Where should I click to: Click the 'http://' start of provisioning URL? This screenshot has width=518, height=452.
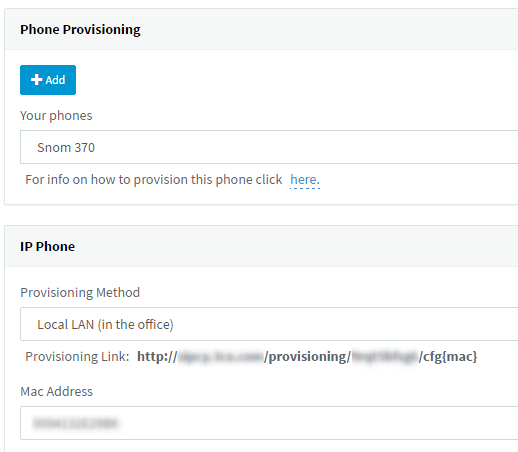coord(157,357)
